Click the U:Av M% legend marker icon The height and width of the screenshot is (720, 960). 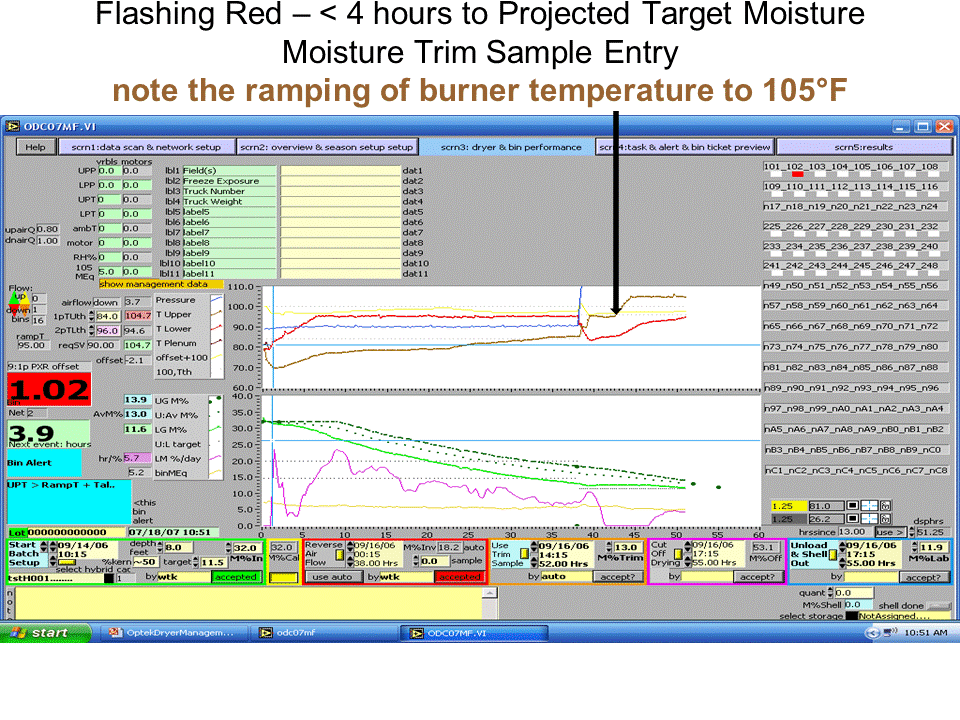[x=215, y=415]
